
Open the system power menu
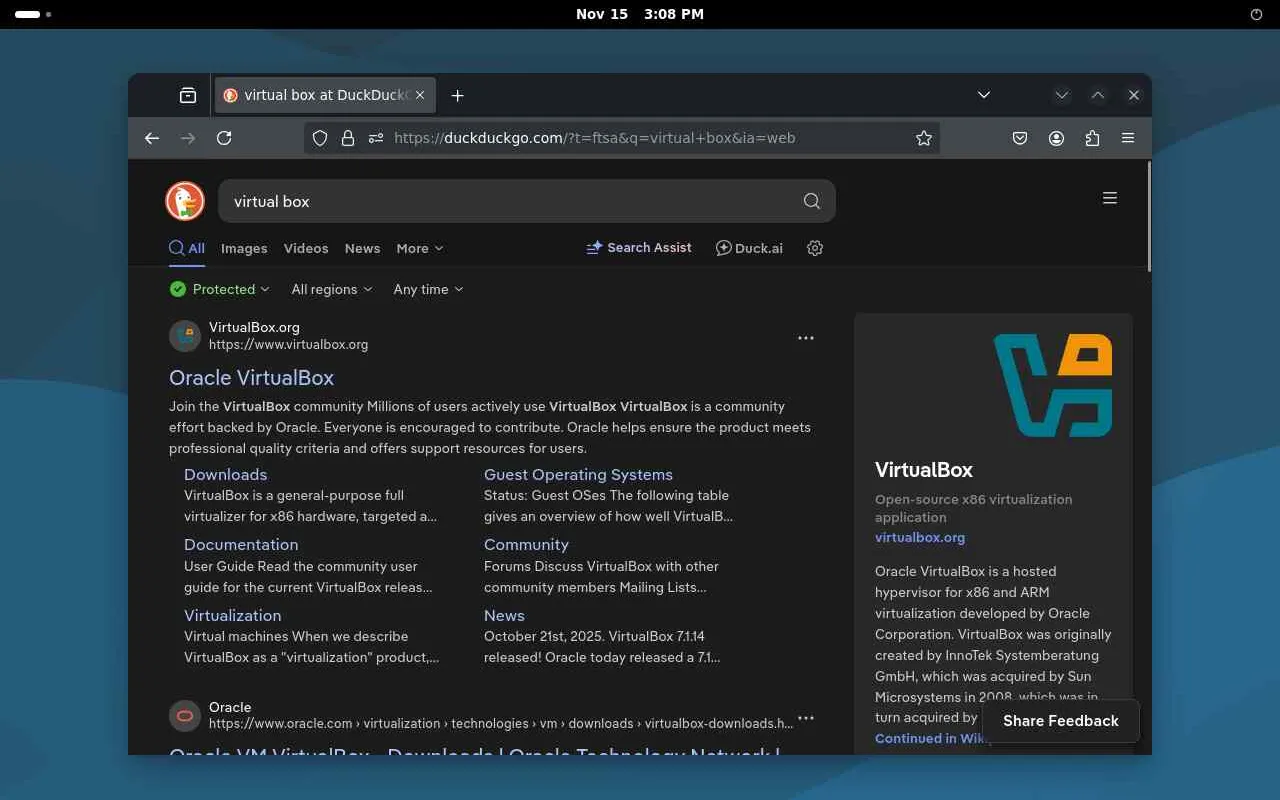[1257, 14]
